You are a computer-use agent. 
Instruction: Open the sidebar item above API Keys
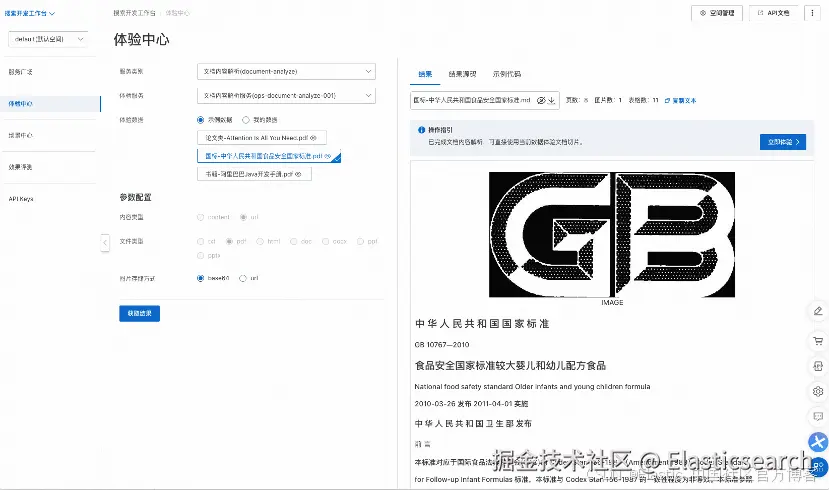tap(21, 167)
